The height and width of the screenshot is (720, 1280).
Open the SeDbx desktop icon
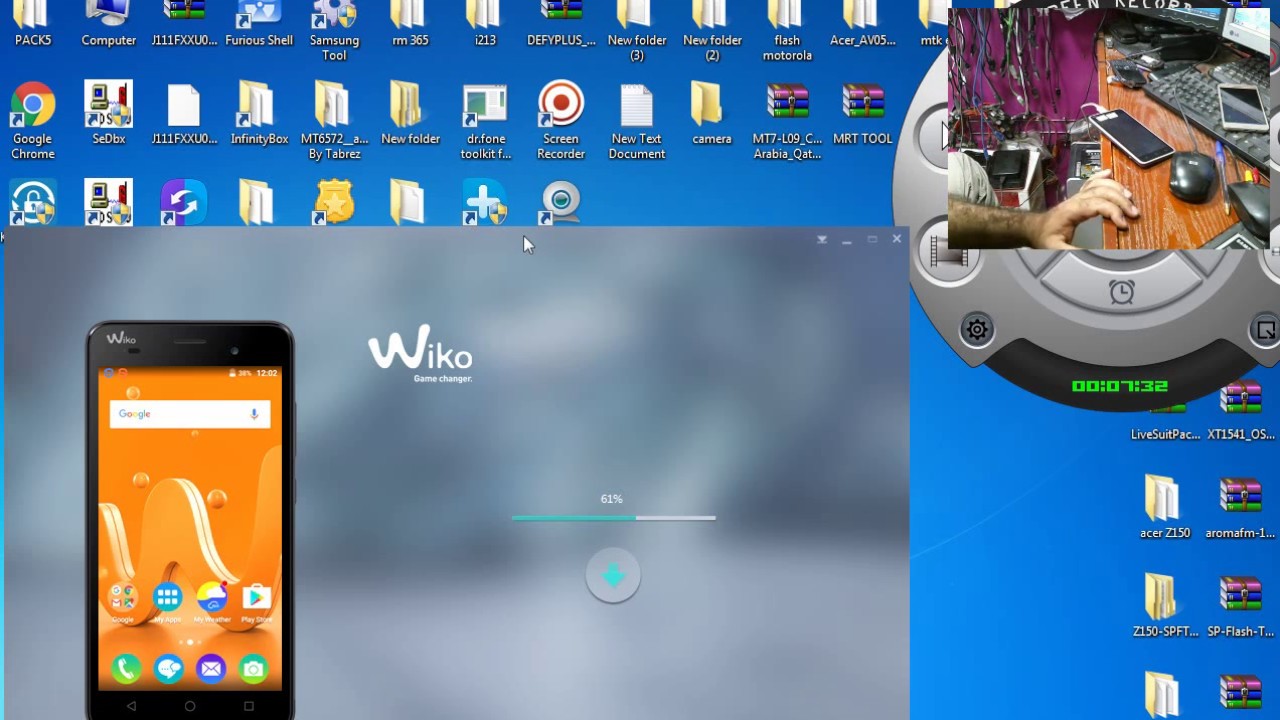coord(108,113)
